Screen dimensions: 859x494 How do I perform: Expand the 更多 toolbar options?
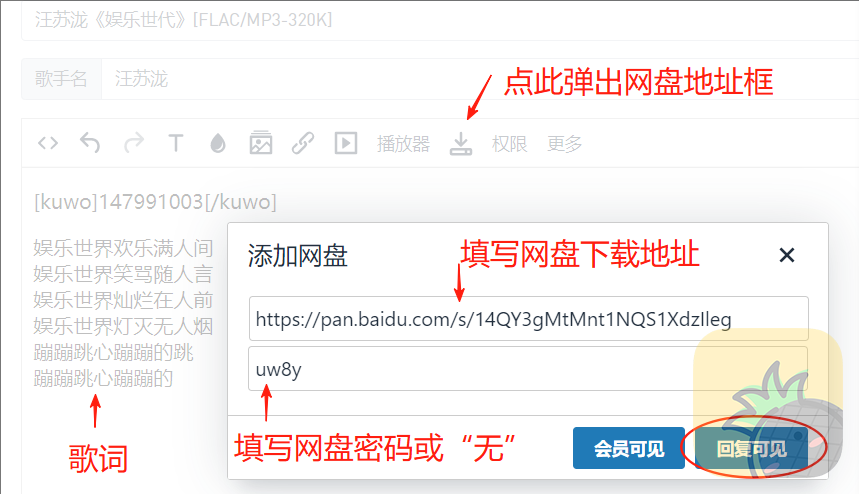[564, 144]
